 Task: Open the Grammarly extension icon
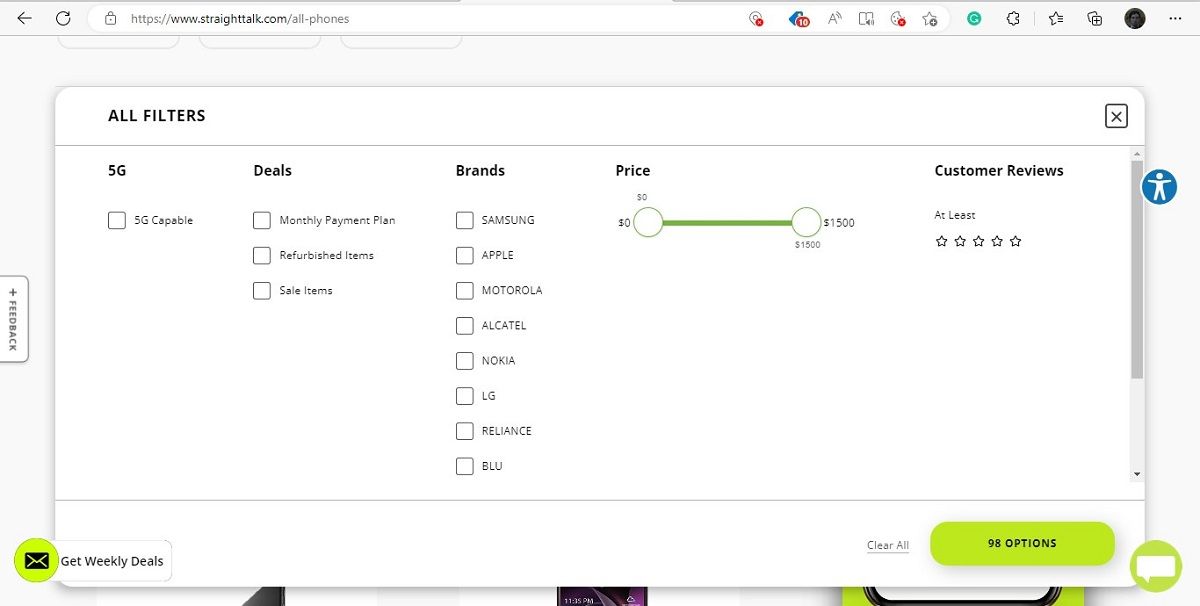(973, 18)
